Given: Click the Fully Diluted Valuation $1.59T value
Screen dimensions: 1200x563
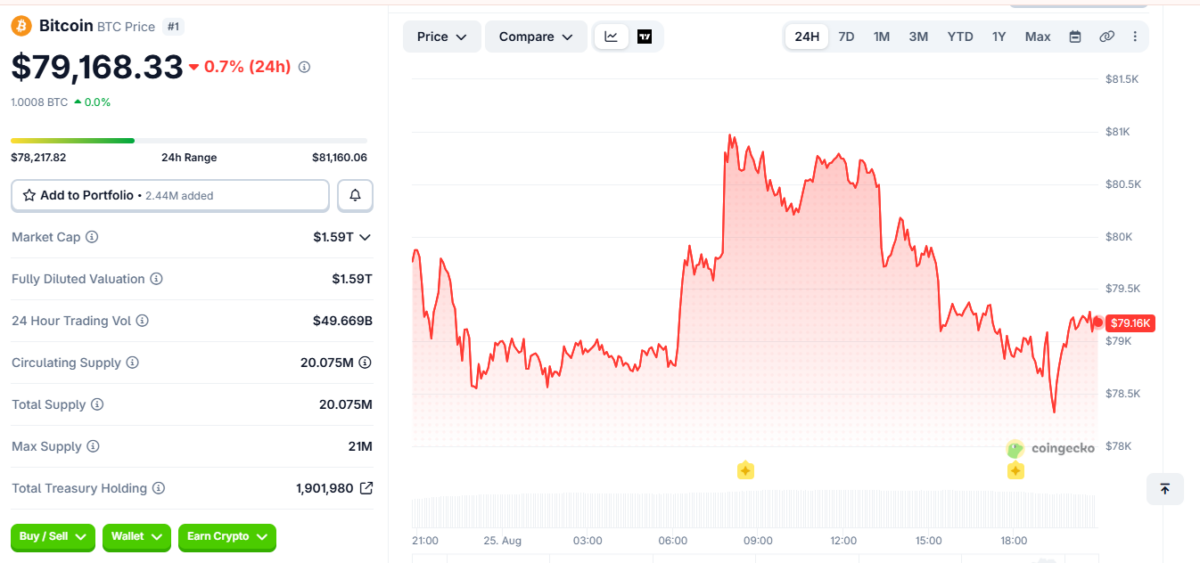Looking at the screenshot, I should tap(352, 279).
